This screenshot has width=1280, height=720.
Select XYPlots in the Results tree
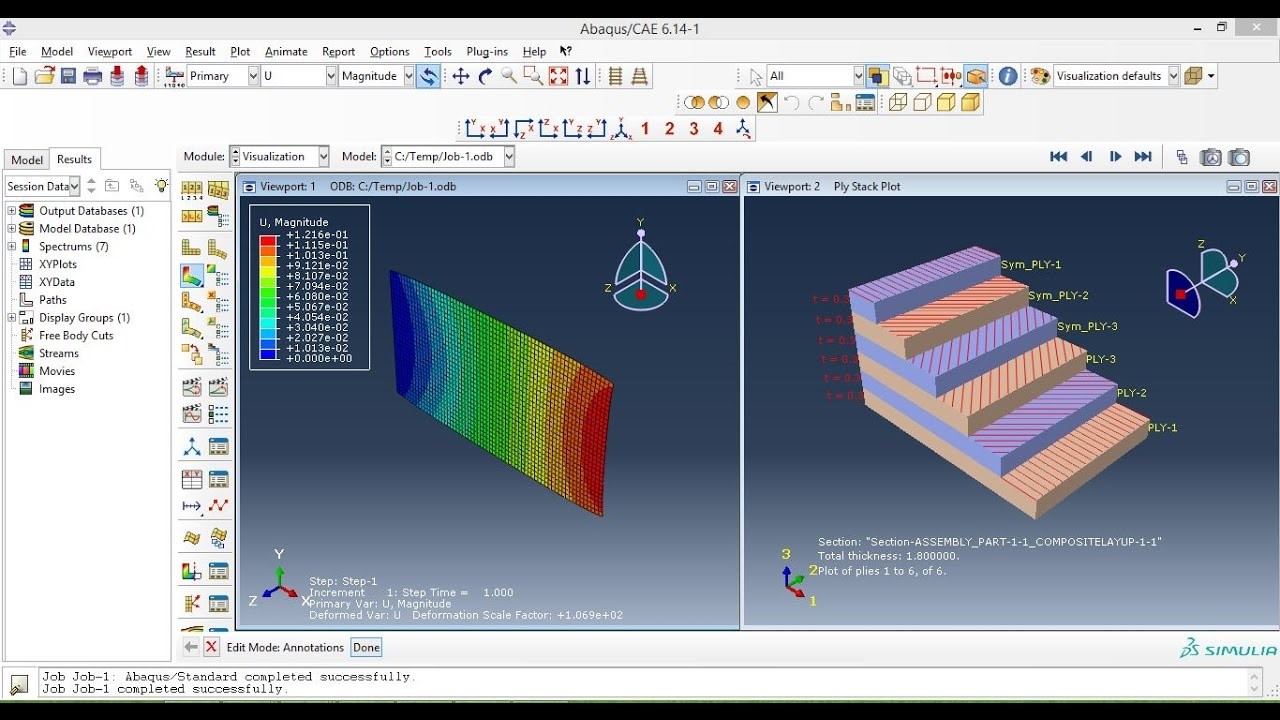point(57,264)
